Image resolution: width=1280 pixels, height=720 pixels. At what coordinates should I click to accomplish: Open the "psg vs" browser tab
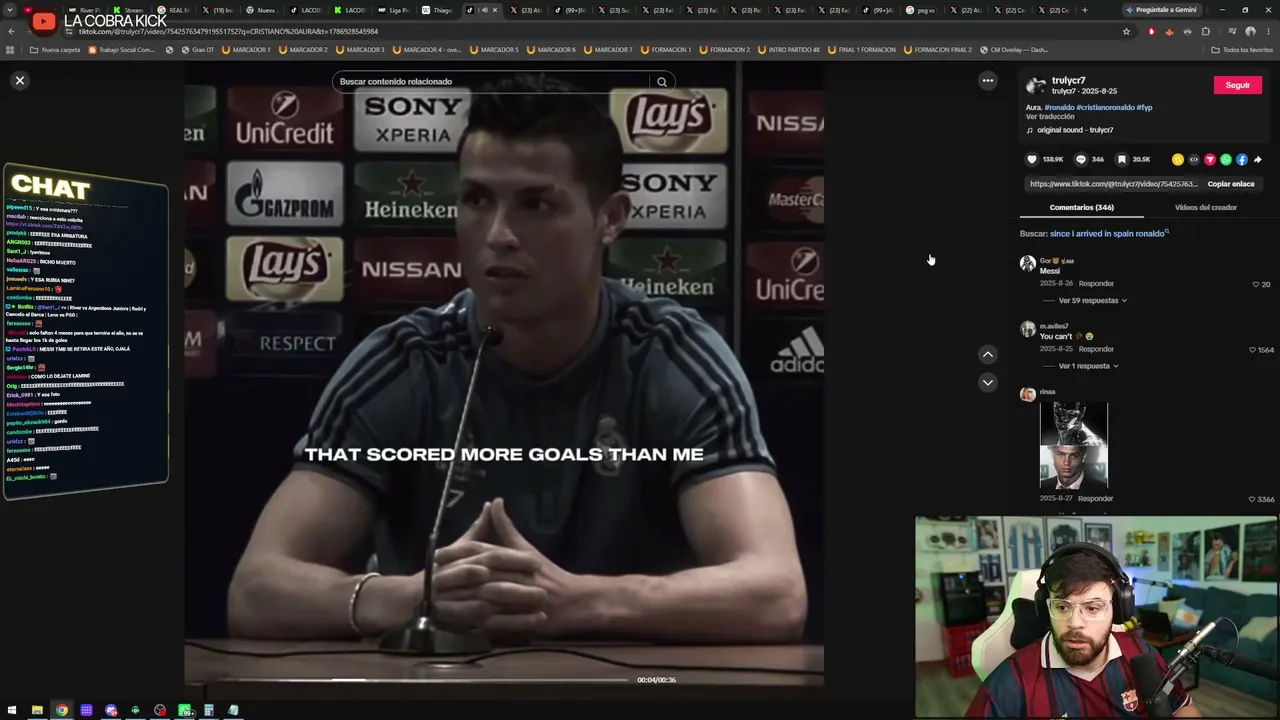click(919, 10)
